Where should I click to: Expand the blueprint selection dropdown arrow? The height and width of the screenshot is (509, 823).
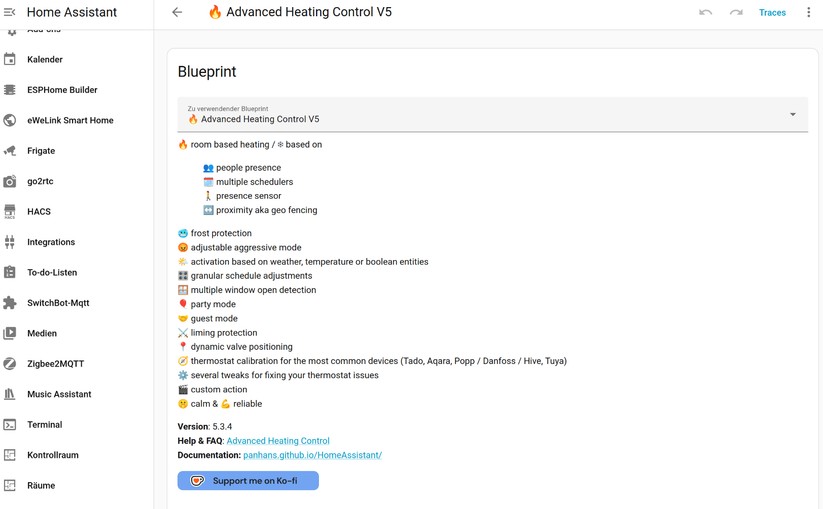(793, 114)
